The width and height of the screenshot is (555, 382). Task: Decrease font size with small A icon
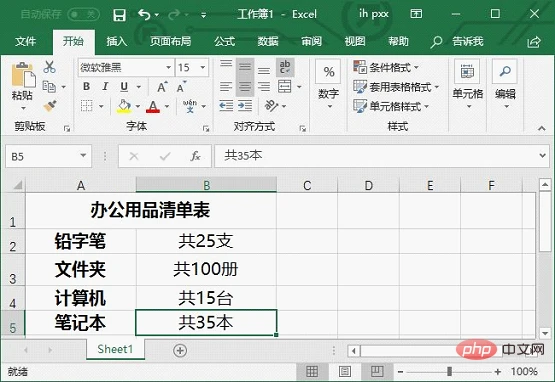coord(181,86)
